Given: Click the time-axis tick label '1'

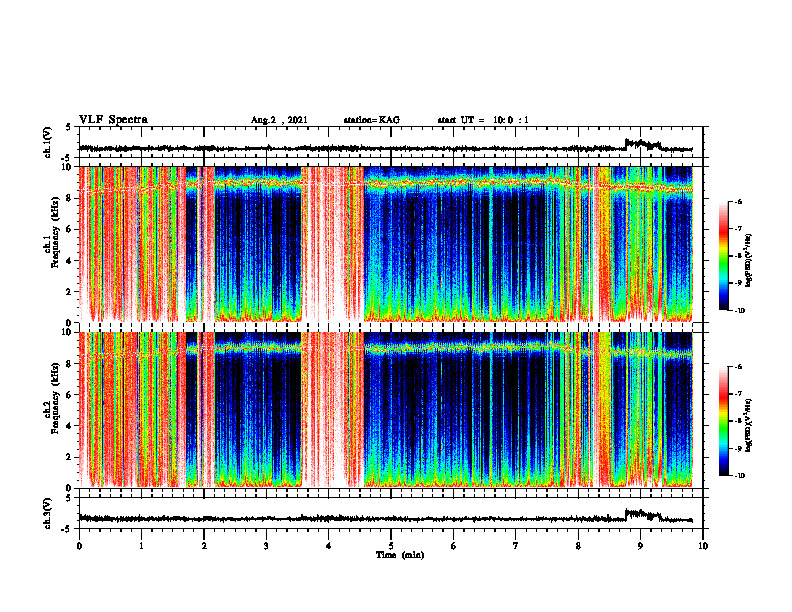Looking at the screenshot, I should point(141,546).
